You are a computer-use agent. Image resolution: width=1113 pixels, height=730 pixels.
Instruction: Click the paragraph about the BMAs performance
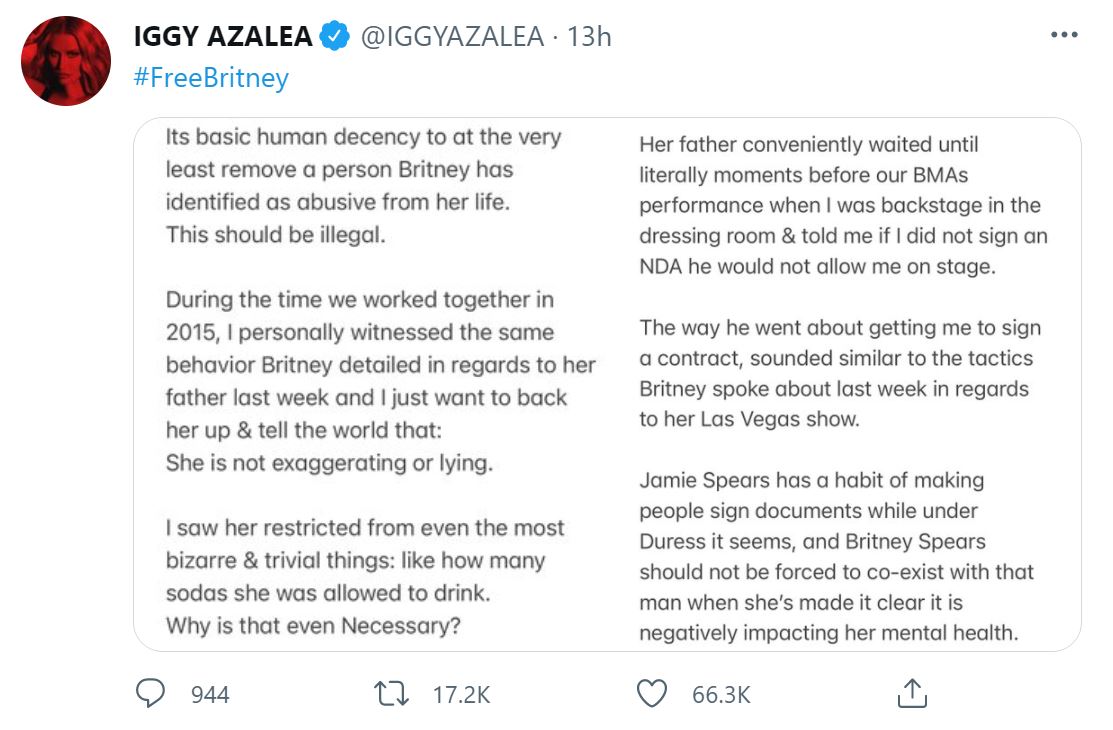tap(843, 205)
